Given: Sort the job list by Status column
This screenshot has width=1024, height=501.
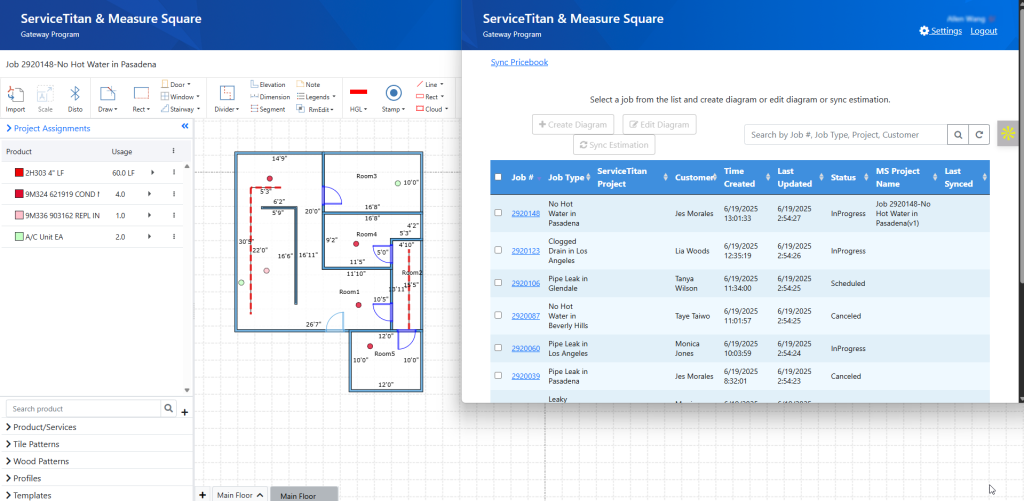Looking at the screenshot, I should tap(848, 177).
